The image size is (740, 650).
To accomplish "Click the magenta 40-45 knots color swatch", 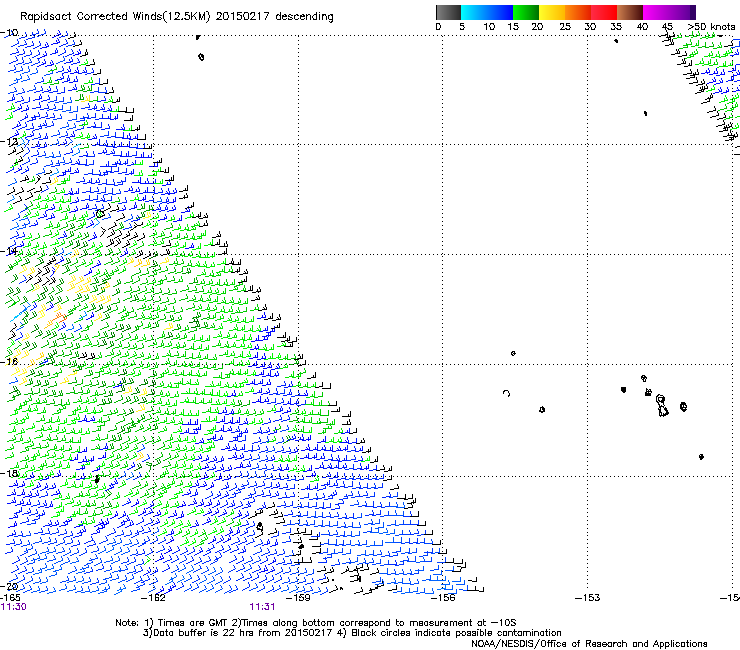I will [x=656, y=12].
